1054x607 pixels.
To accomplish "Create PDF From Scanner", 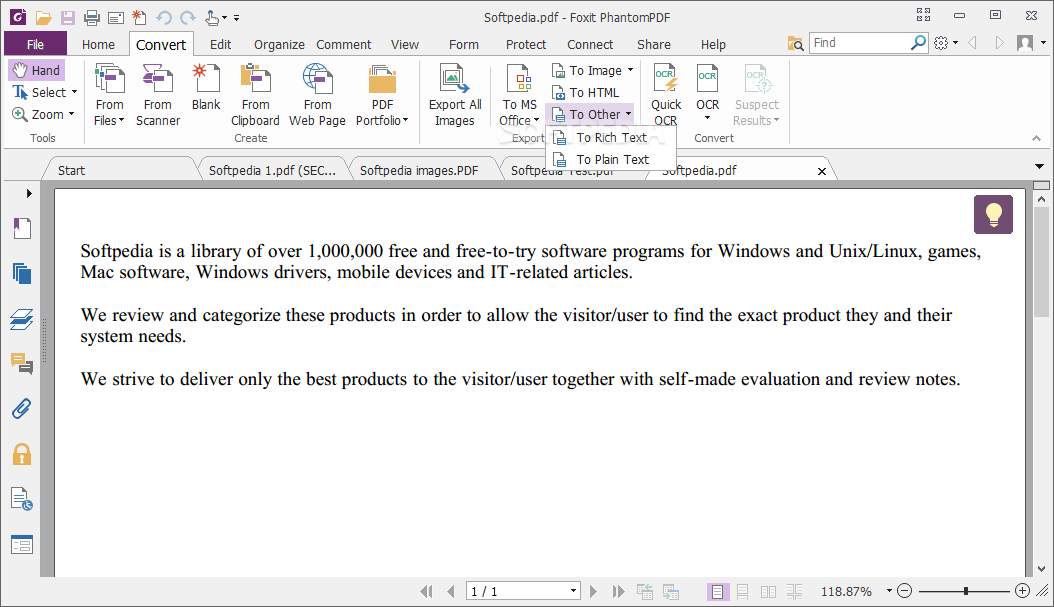I will point(158,95).
